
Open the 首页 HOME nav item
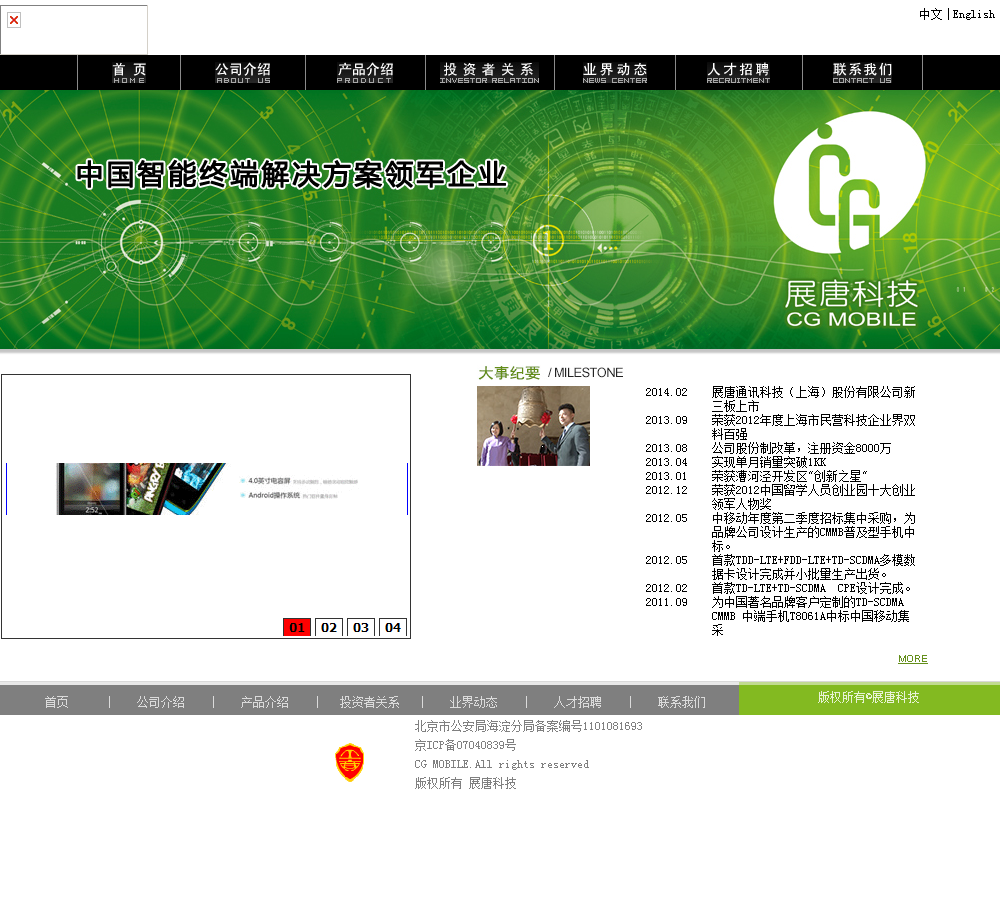coord(129,72)
